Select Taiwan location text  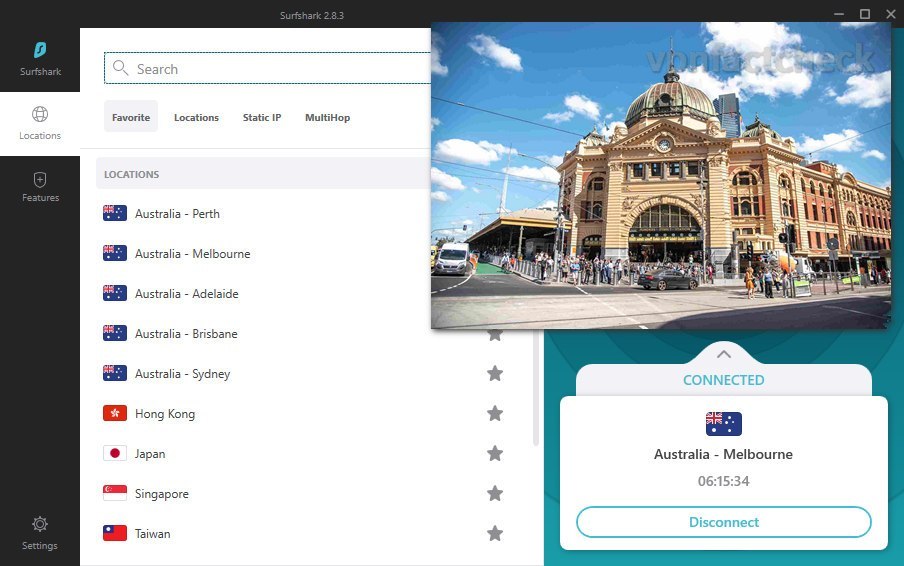click(153, 534)
